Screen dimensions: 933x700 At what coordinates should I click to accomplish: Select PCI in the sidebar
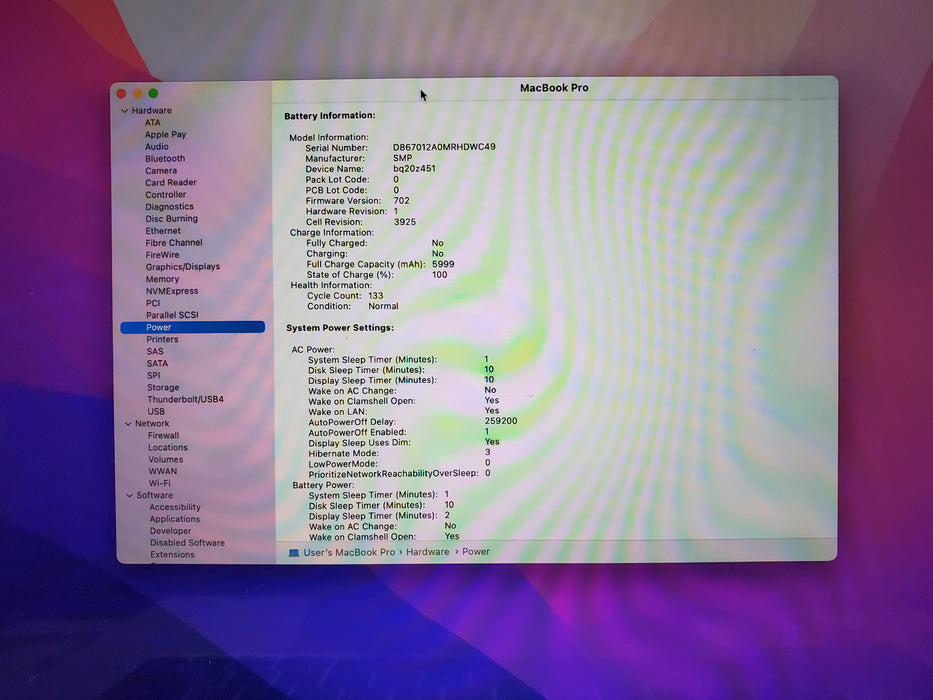point(153,303)
